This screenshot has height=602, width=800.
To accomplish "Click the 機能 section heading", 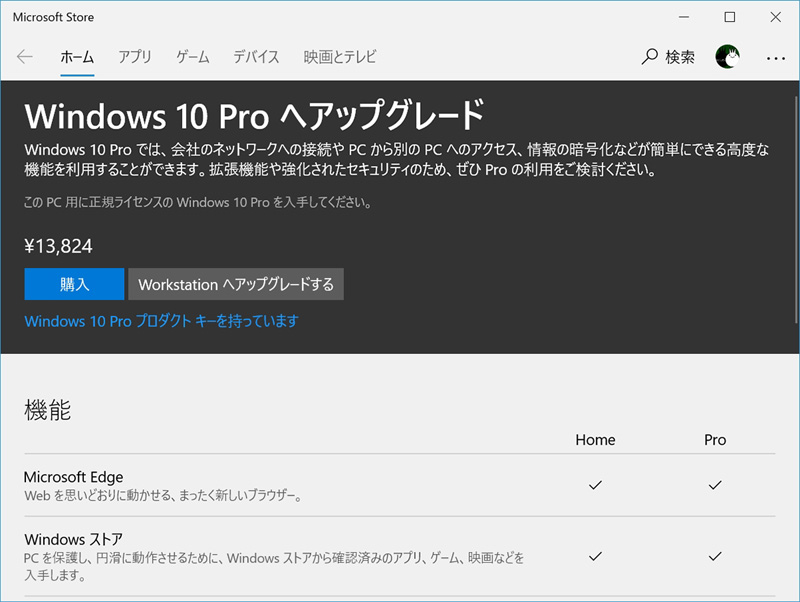I will coord(47,410).
